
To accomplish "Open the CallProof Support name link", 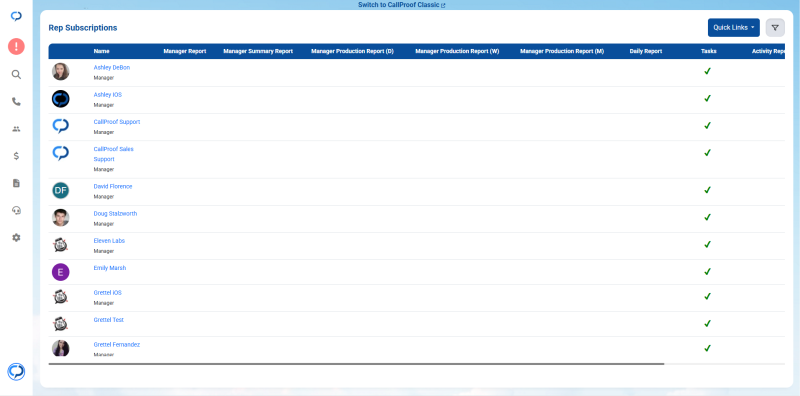I will 117,122.
